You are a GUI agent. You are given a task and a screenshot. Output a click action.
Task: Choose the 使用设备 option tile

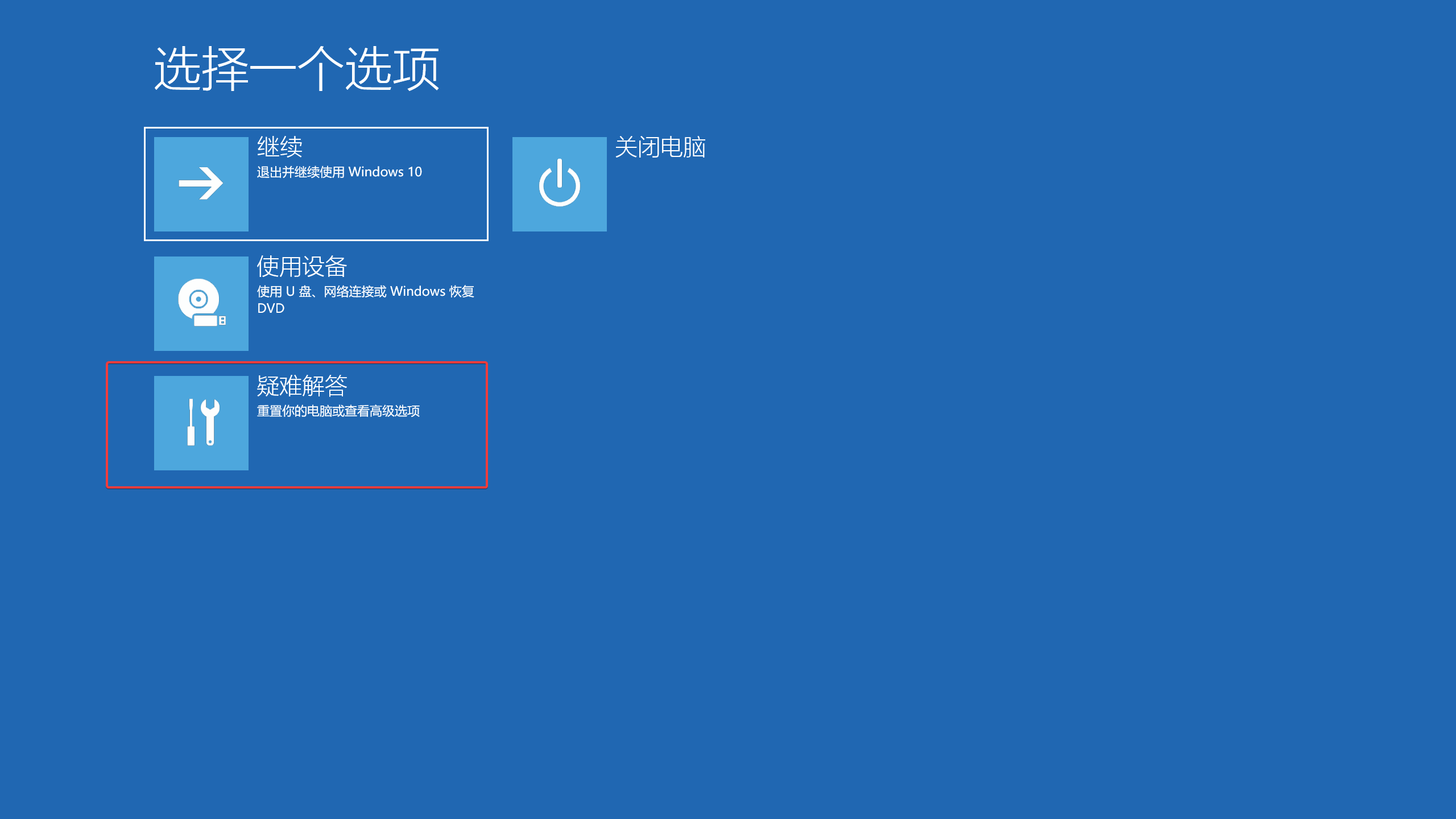pyautogui.click(x=316, y=304)
